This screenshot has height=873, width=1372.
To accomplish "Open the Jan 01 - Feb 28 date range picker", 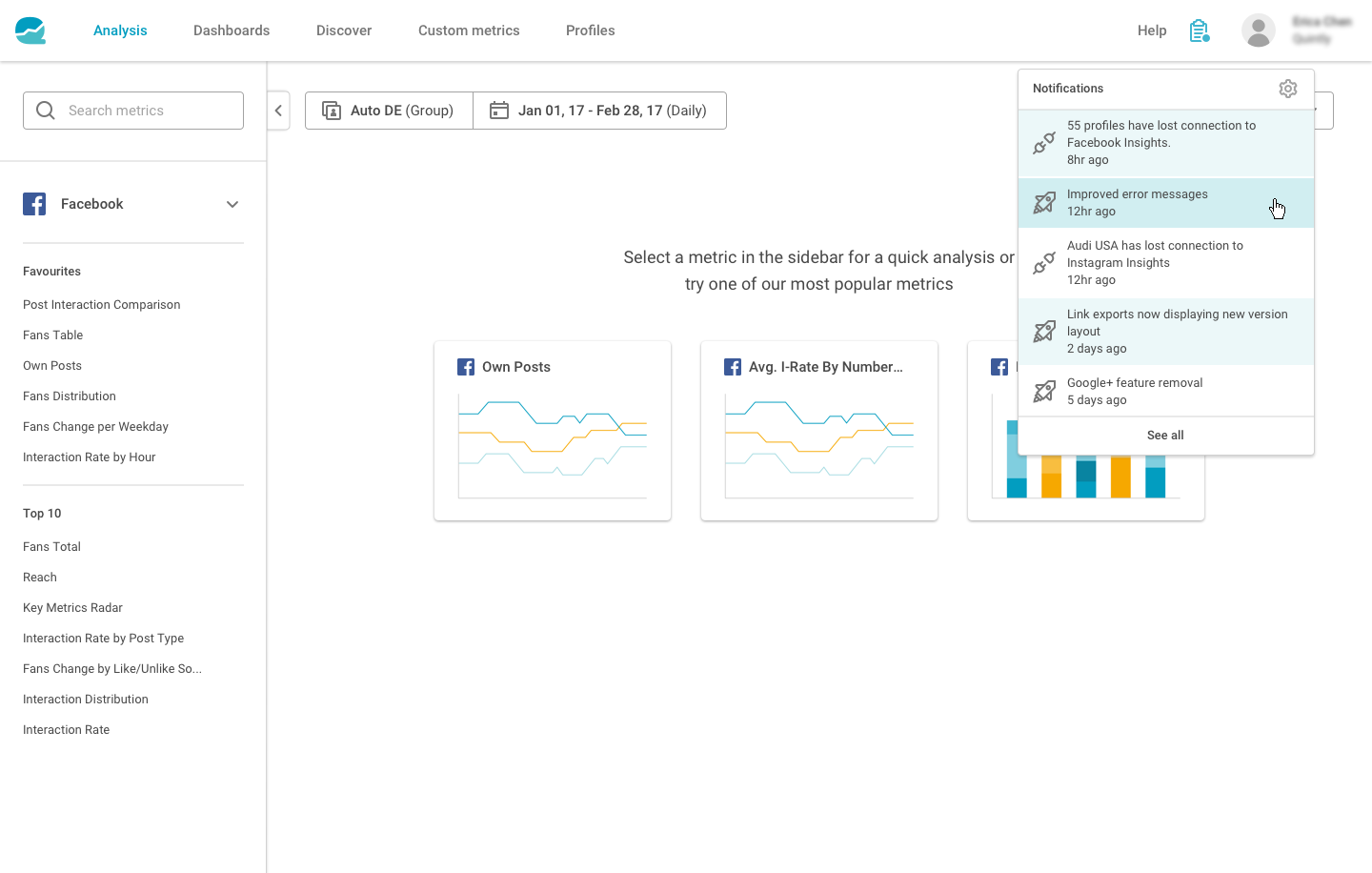I will (x=600, y=111).
